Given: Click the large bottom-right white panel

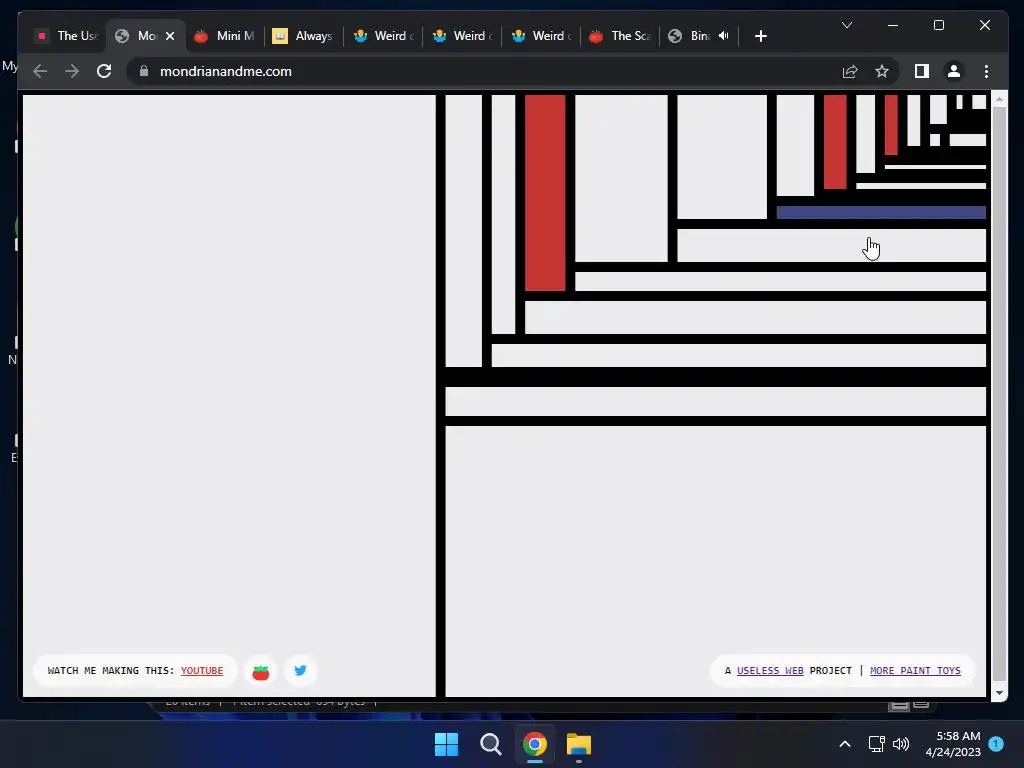Looking at the screenshot, I should coord(715,562).
